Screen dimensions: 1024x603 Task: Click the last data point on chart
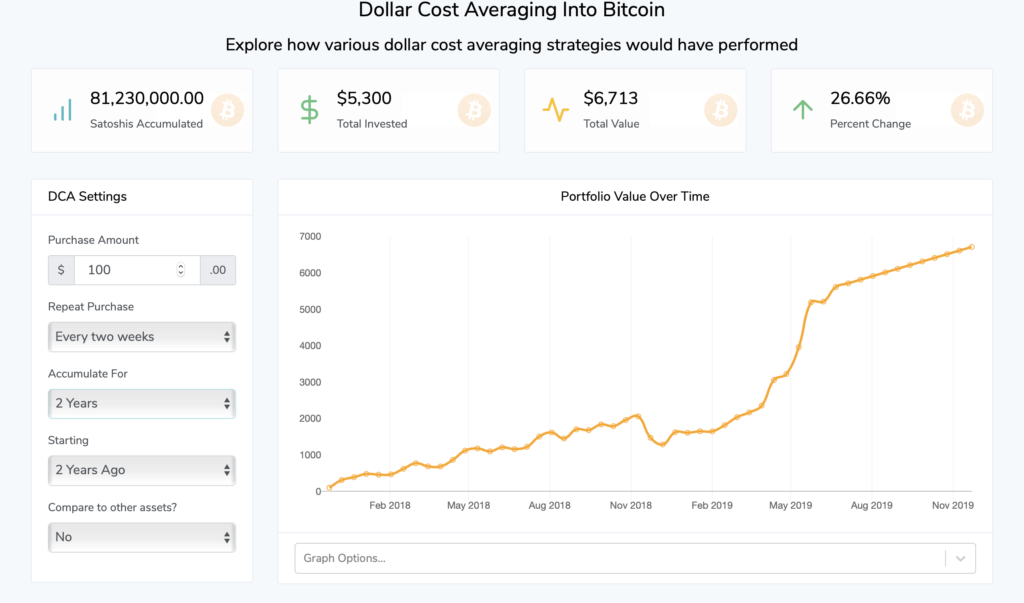(972, 247)
